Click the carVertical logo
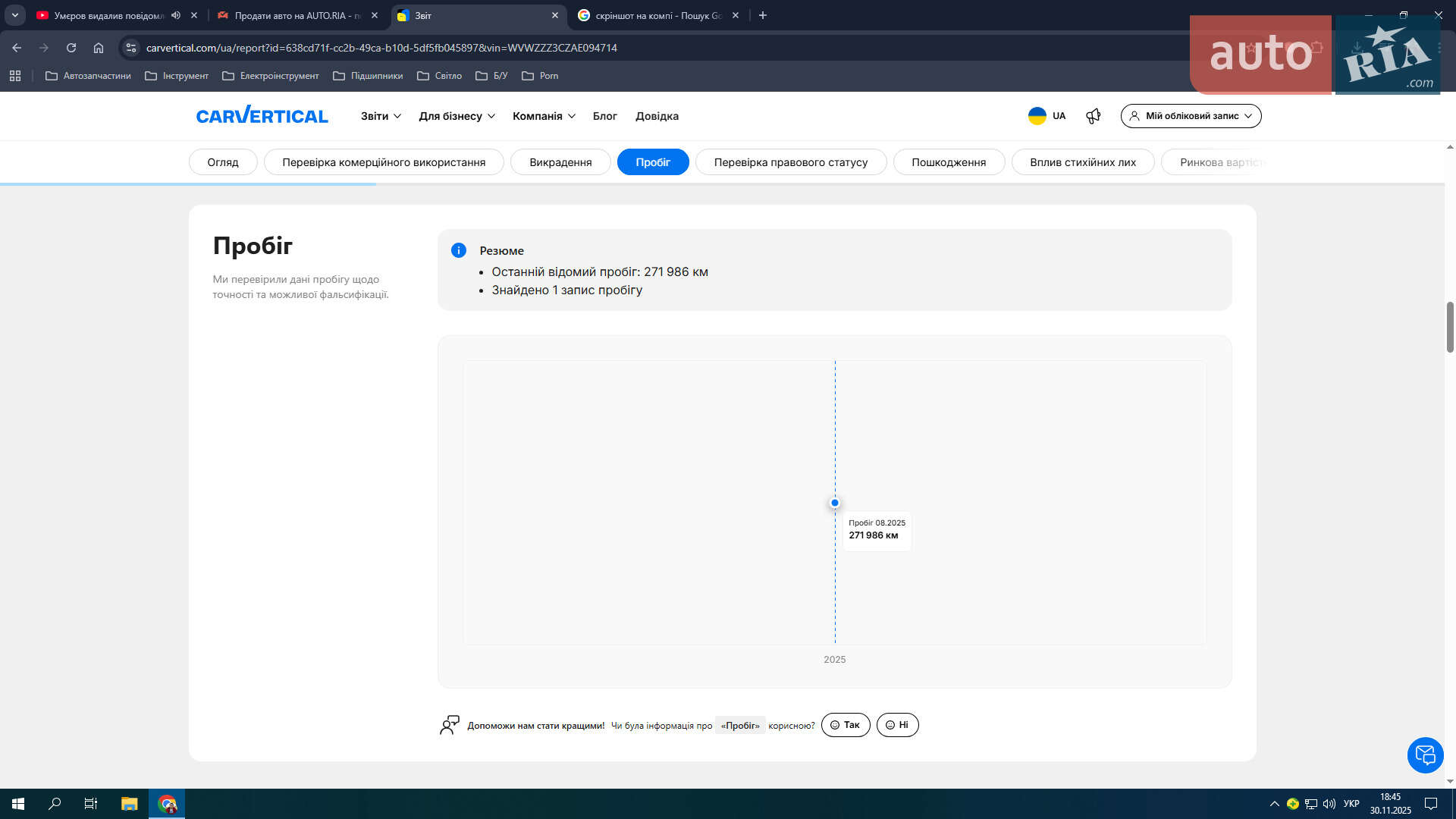The height and width of the screenshot is (819, 1456). (x=262, y=115)
